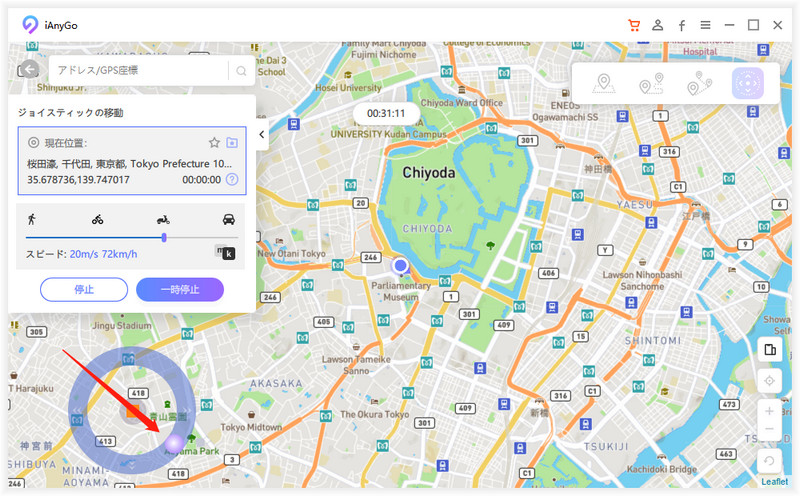This screenshot has height=496, width=800.
Task: Select the change location mode icon
Action: (x=604, y=83)
